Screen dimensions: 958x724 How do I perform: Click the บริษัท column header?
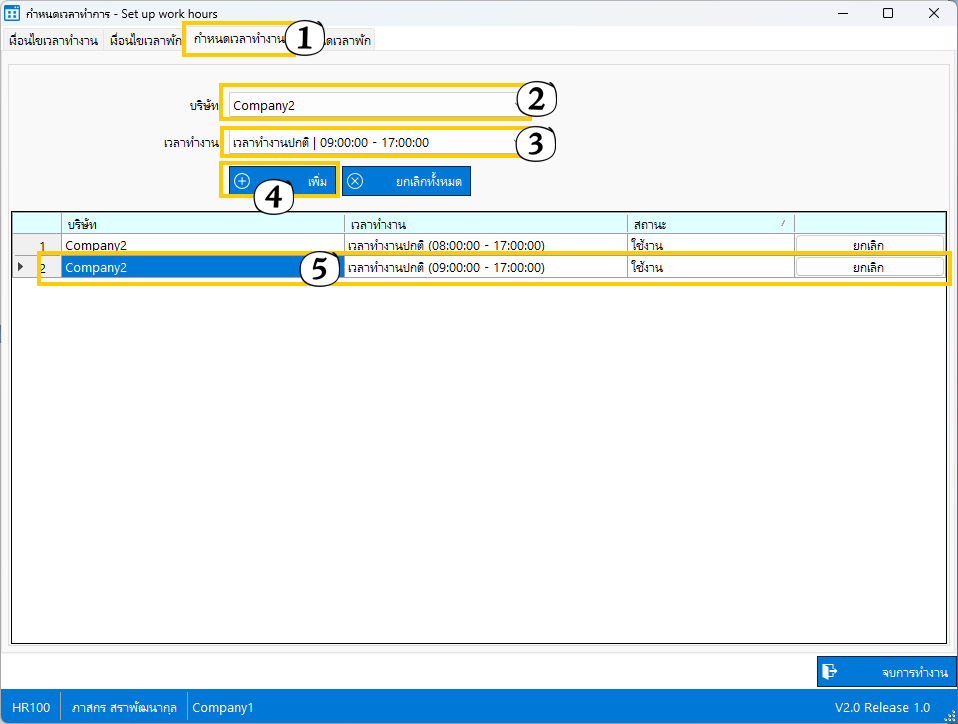coord(200,223)
